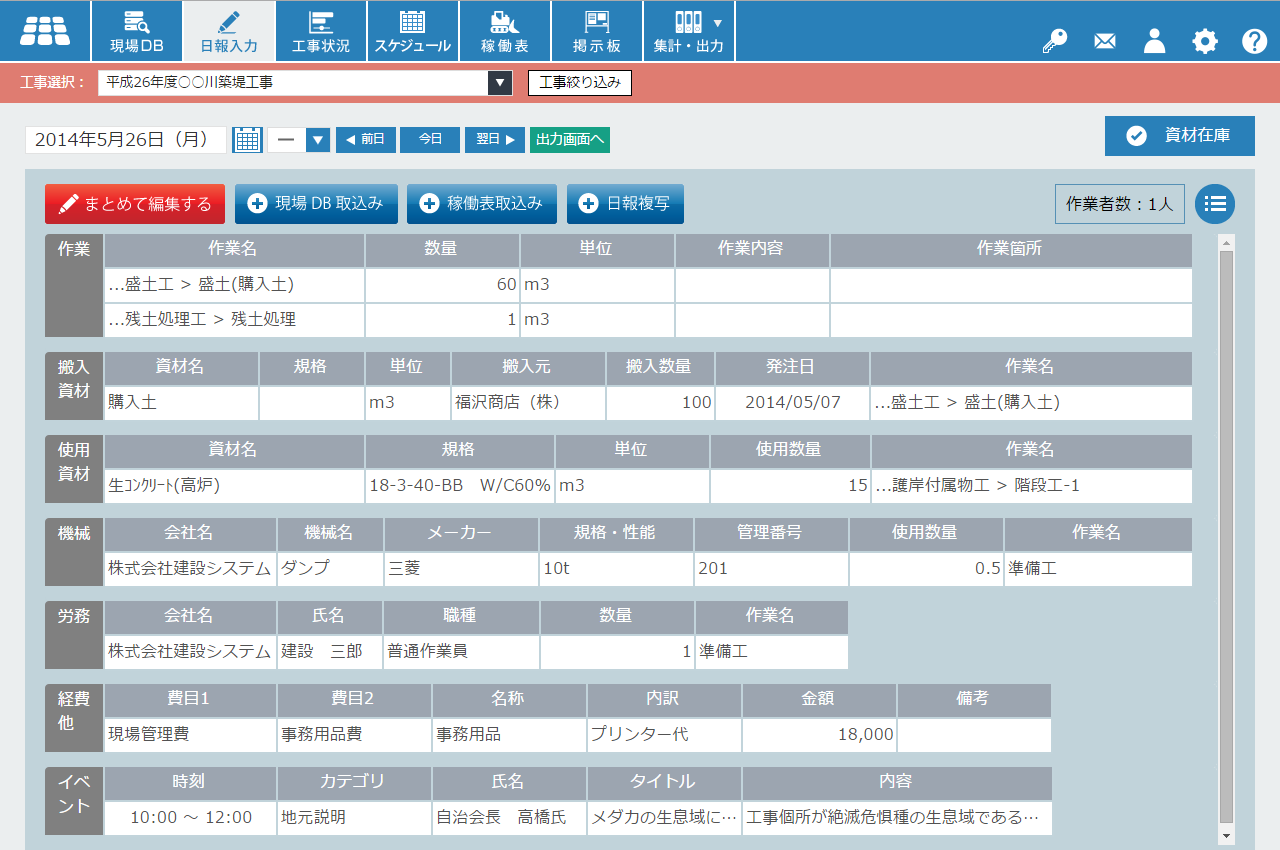Click the 階段工-1 work name cell
Viewport: 1280px width, 850px height.
[1031, 486]
